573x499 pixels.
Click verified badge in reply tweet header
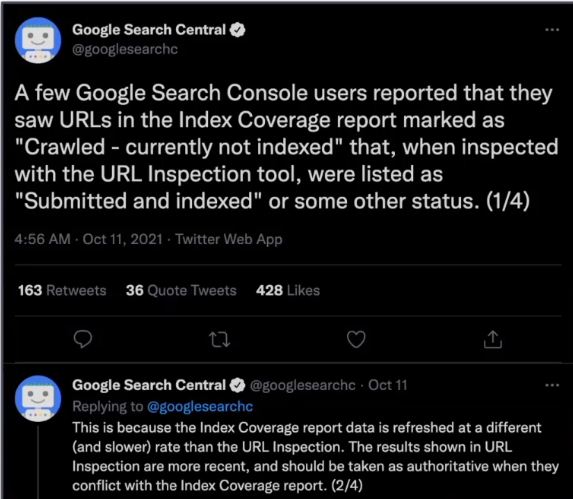pos(238,385)
